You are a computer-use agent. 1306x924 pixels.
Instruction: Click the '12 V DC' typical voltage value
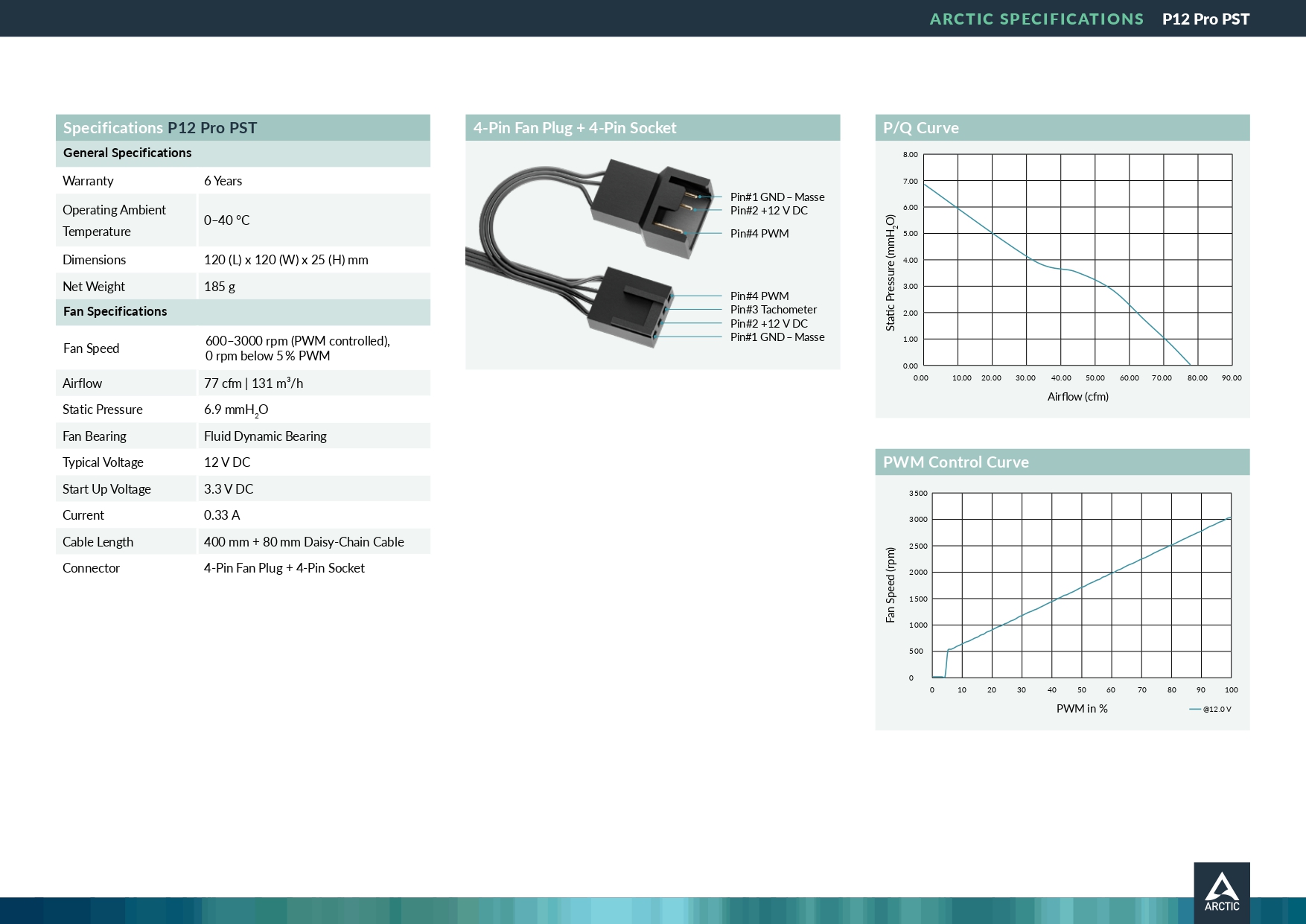pos(227,462)
